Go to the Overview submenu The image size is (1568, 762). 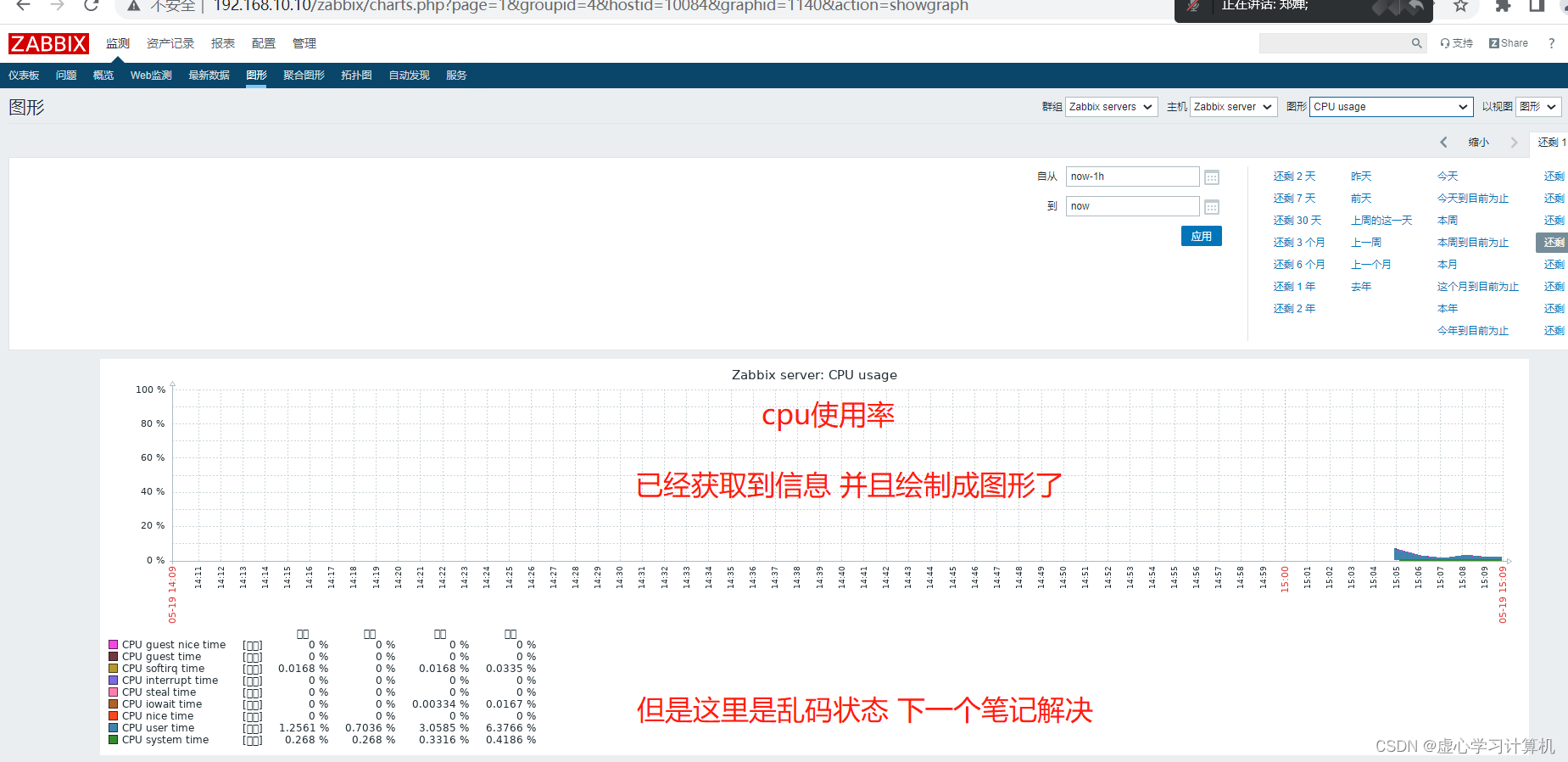103,76
